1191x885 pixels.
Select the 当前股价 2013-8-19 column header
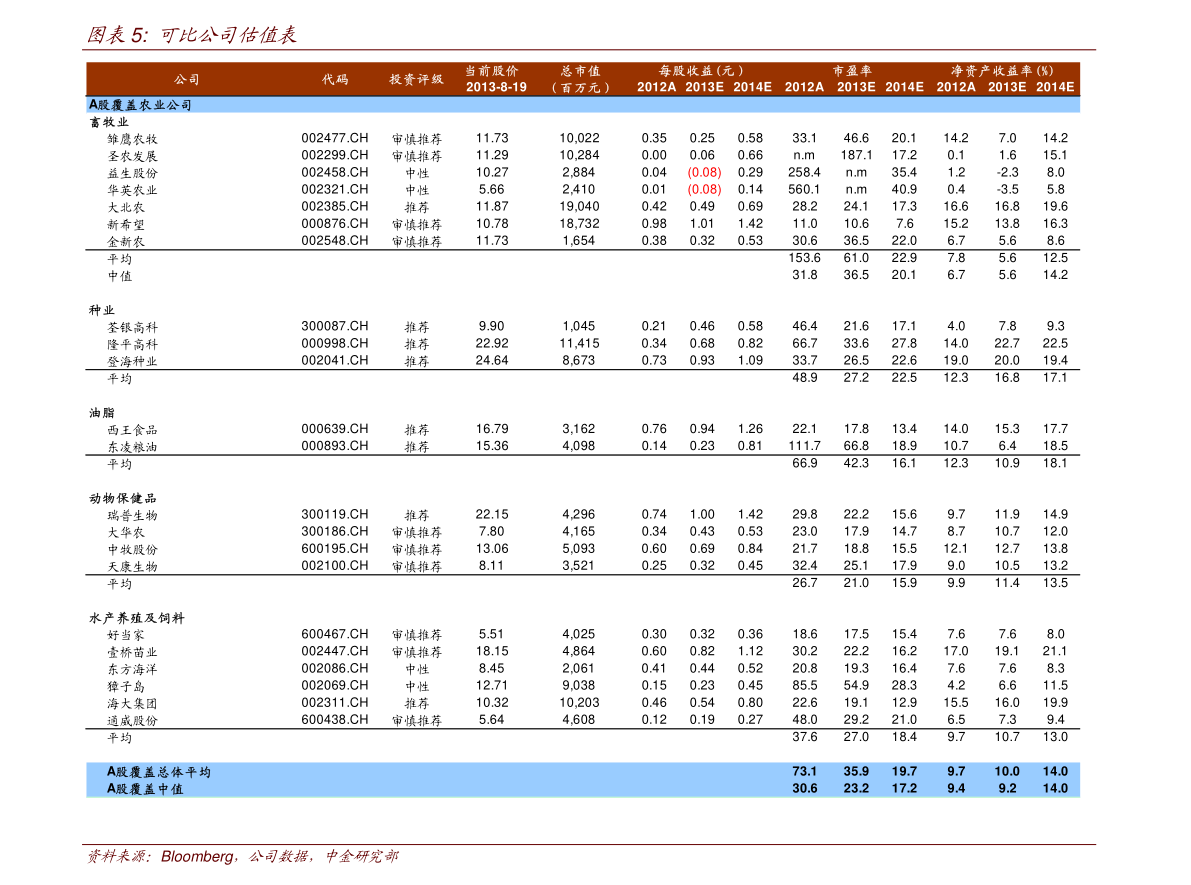496,79
